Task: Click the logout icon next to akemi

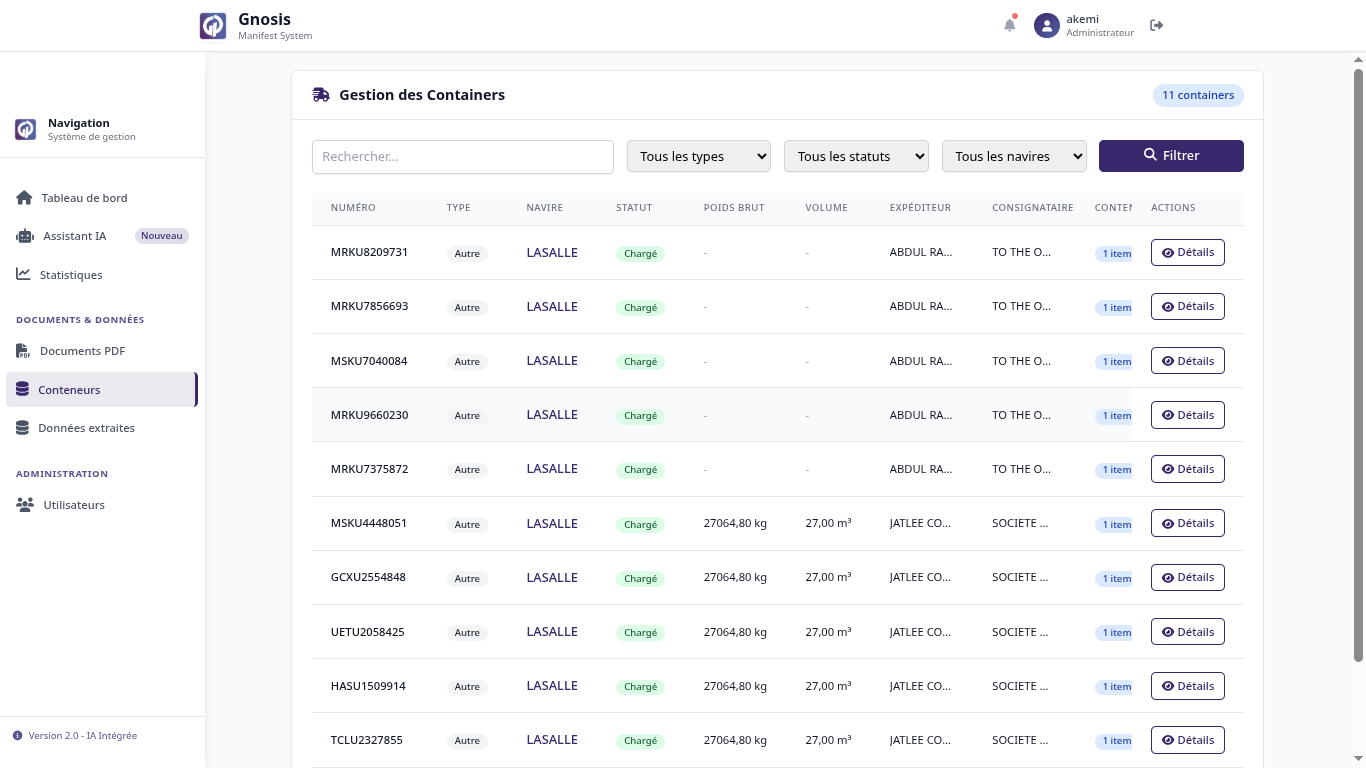Action: coord(1157,25)
